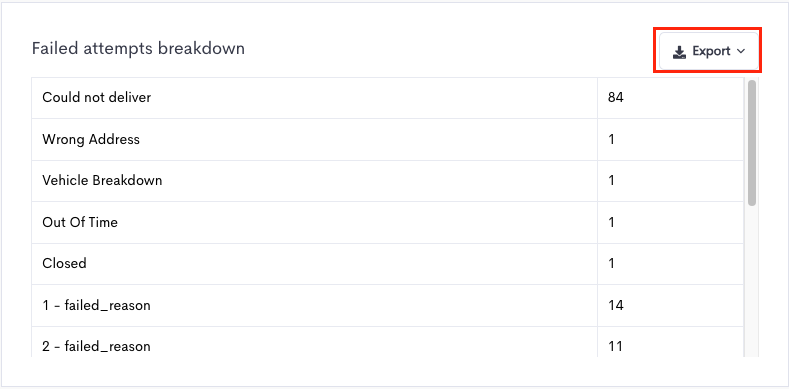Select the 1 - failed_reason row
Image resolution: width=789 pixels, height=389 pixels.
pos(387,305)
